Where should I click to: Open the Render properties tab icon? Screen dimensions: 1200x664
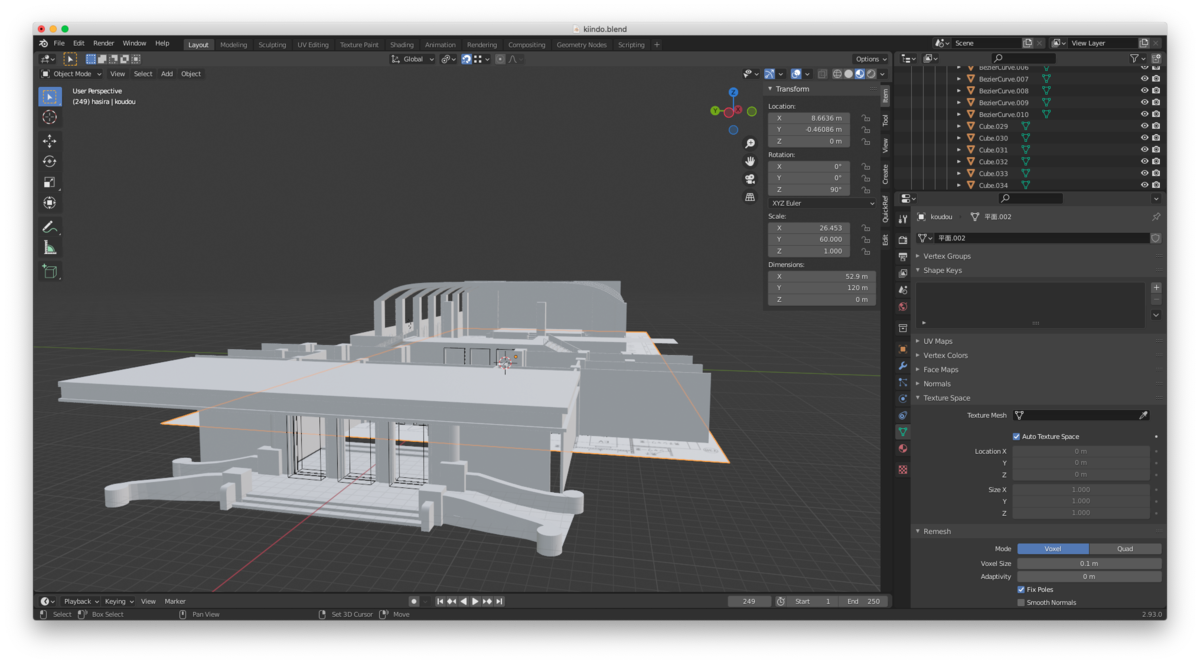tap(903, 240)
